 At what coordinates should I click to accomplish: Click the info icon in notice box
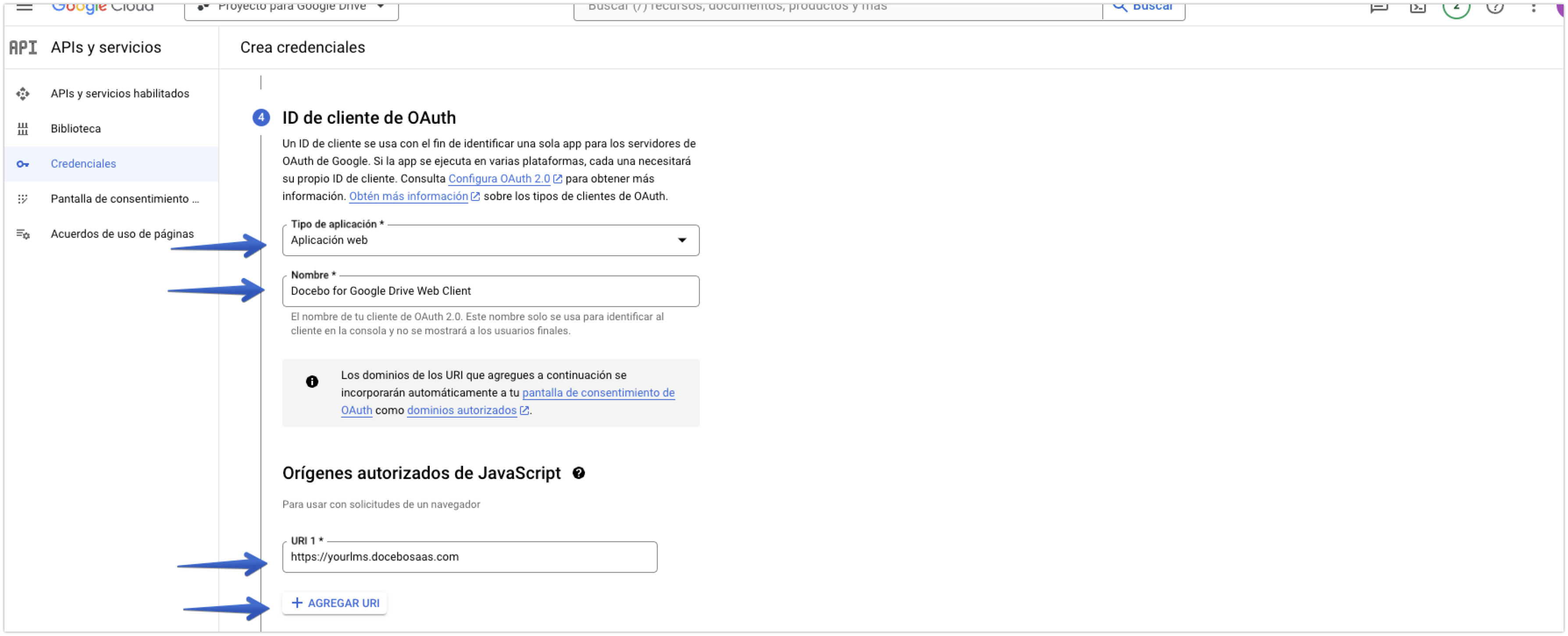pyautogui.click(x=312, y=382)
